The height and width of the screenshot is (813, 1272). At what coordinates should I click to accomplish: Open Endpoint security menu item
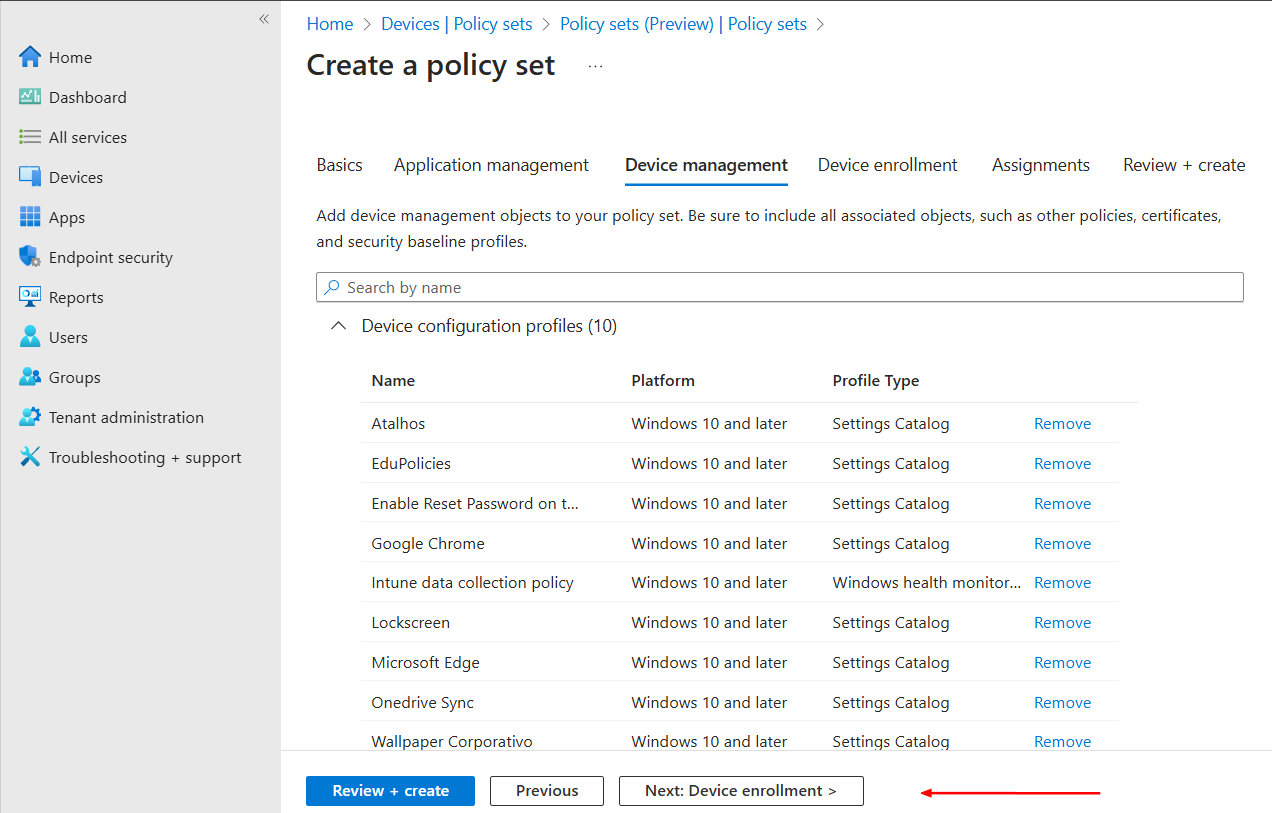tap(111, 257)
